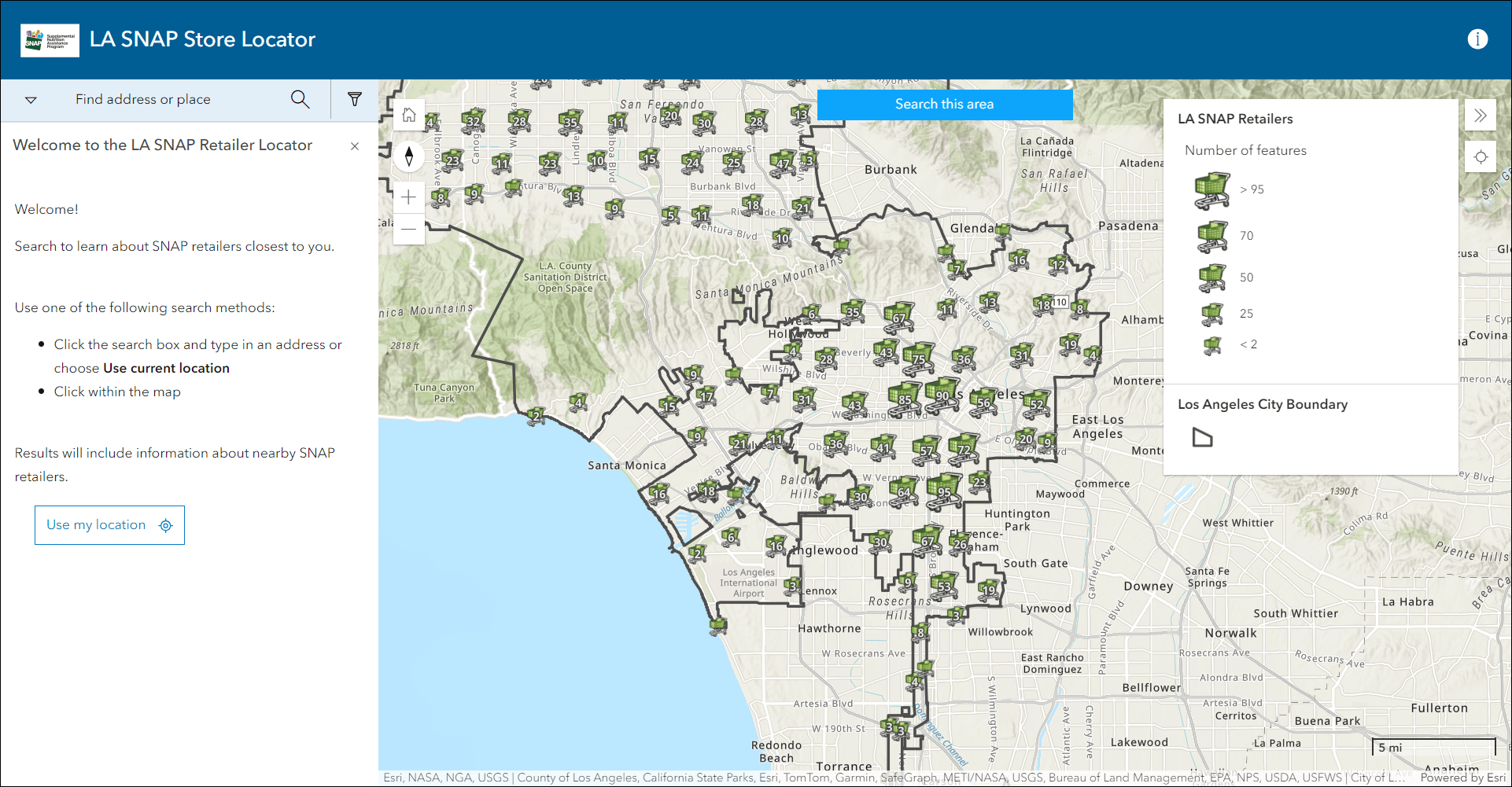Click the map Home default extent icon
The height and width of the screenshot is (787, 1512).
tap(409, 116)
